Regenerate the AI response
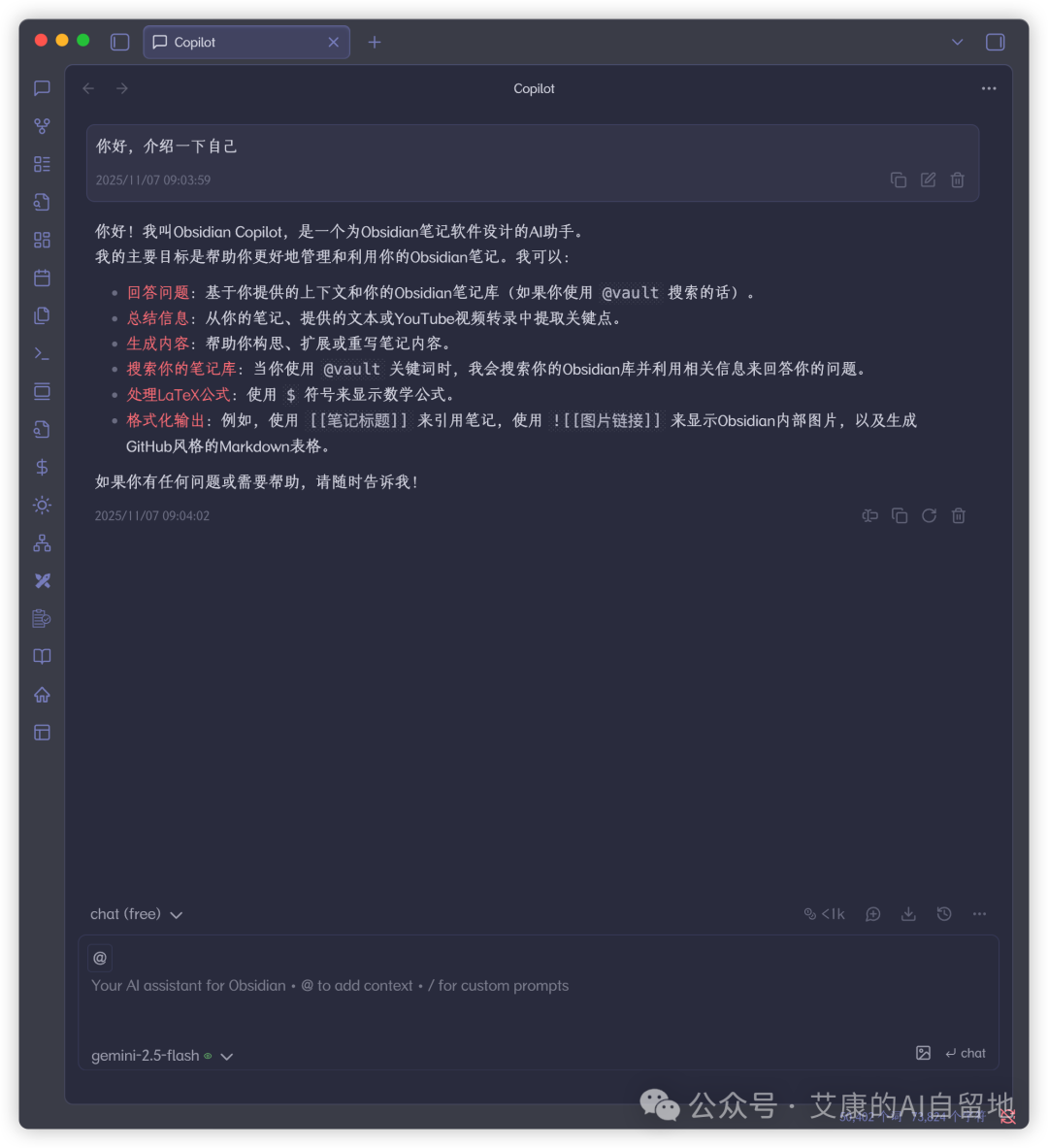This screenshot has height=1148, width=1048. (929, 516)
